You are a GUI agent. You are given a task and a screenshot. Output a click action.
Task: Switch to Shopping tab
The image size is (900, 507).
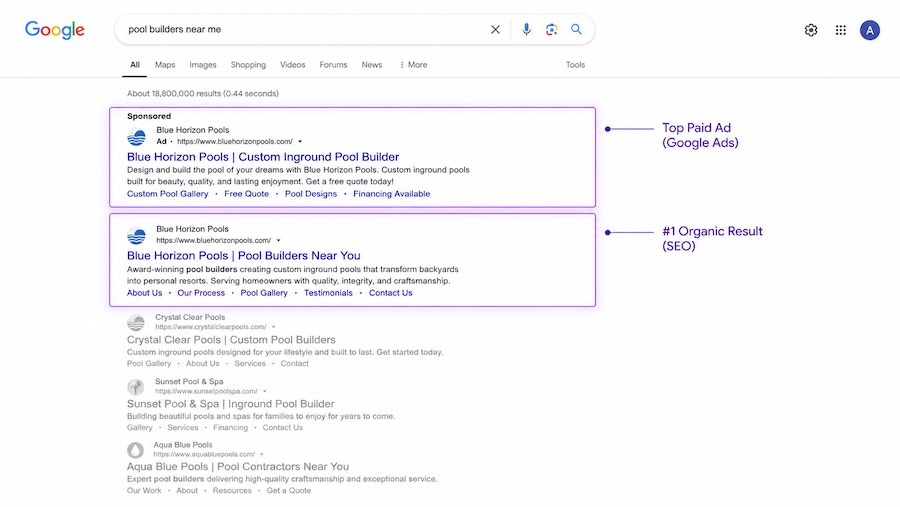click(x=248, y=65)
